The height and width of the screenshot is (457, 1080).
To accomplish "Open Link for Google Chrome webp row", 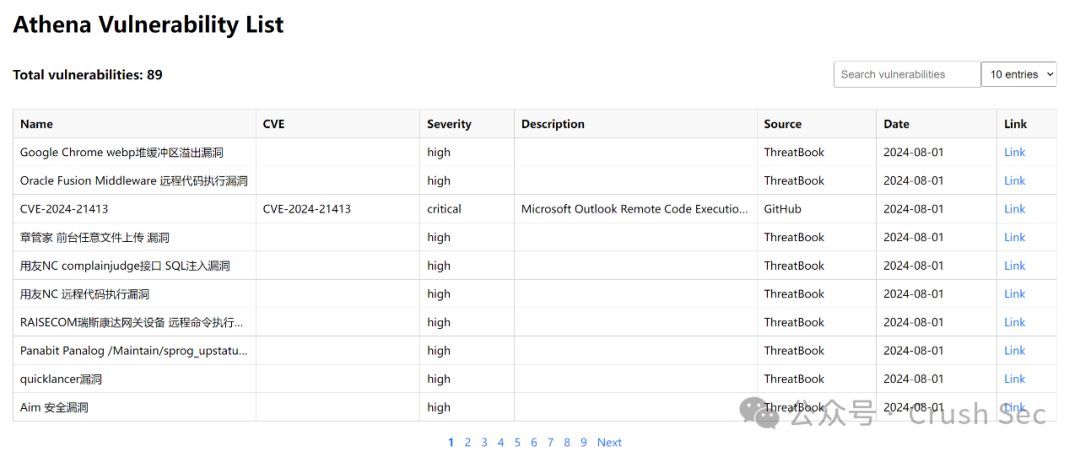I will tap(1015, 152).
